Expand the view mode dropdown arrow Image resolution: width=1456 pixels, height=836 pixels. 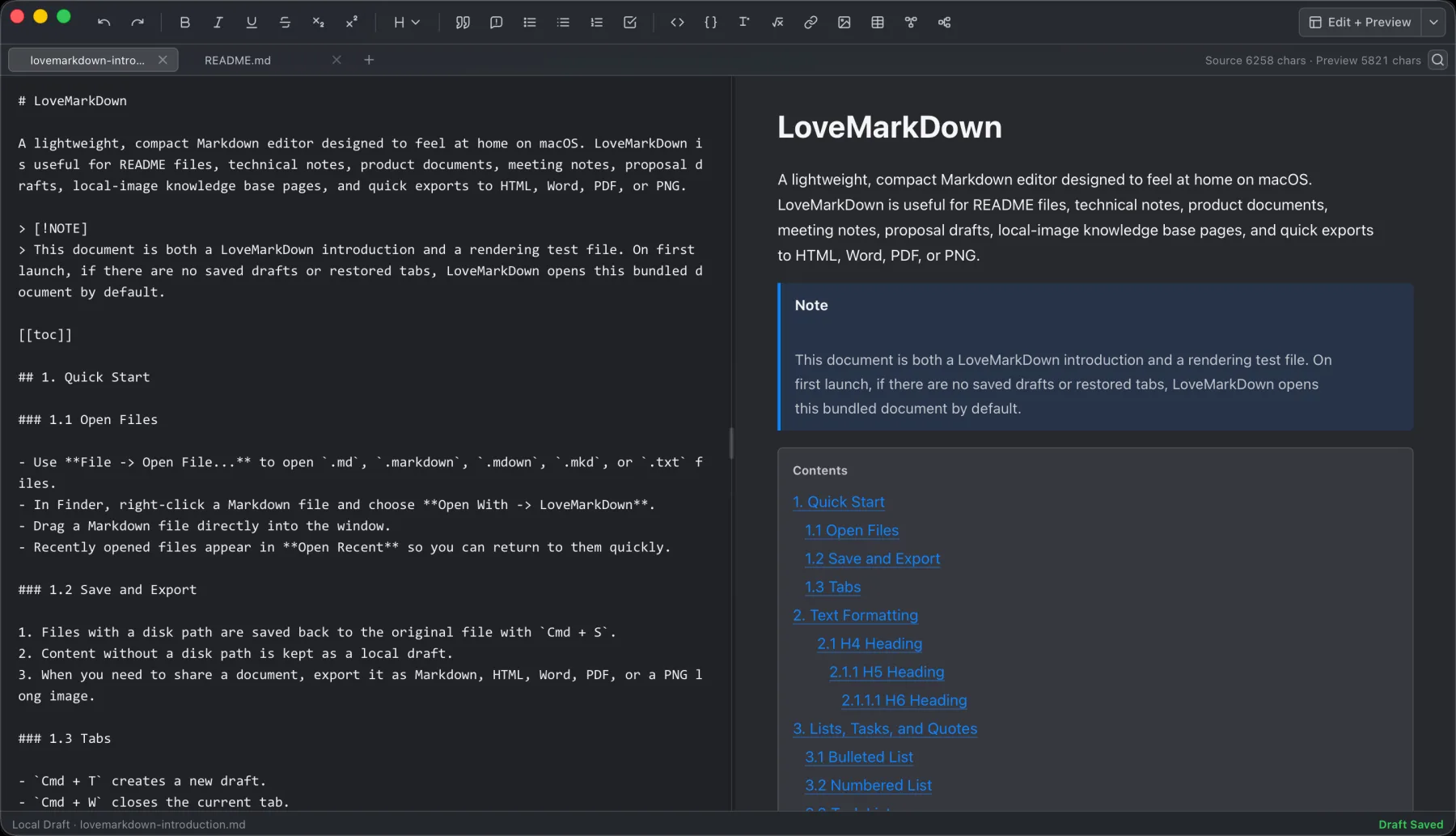tap(1433, 23)
